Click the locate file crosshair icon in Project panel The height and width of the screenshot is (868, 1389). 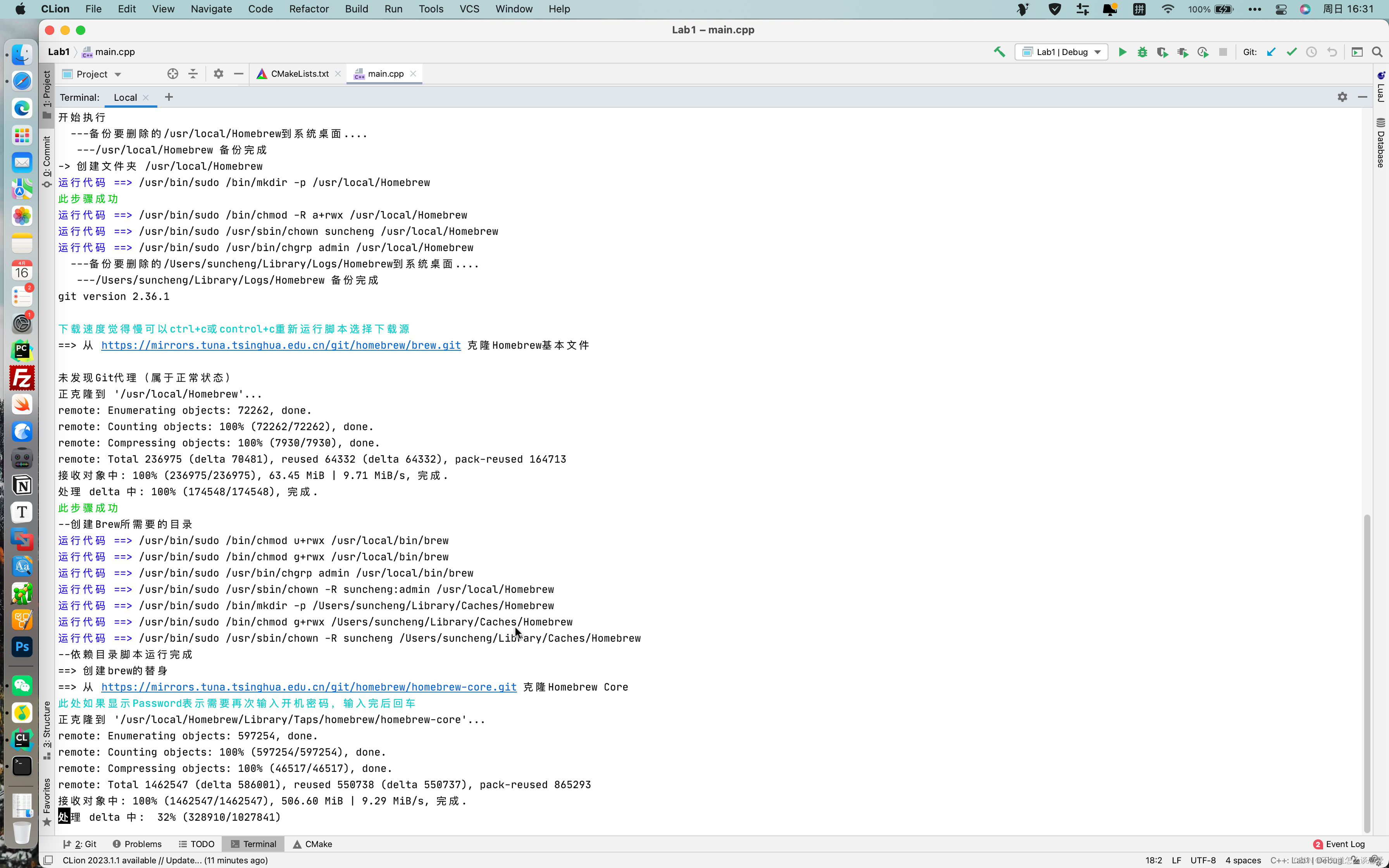click(x=173, y=74)
